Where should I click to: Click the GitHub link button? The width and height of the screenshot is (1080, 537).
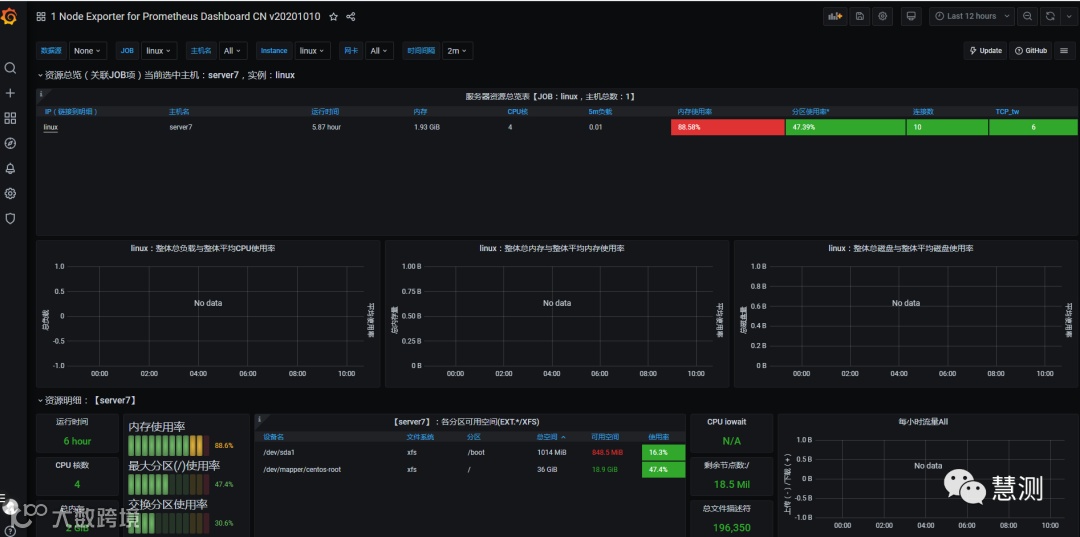coord(1031,51)
